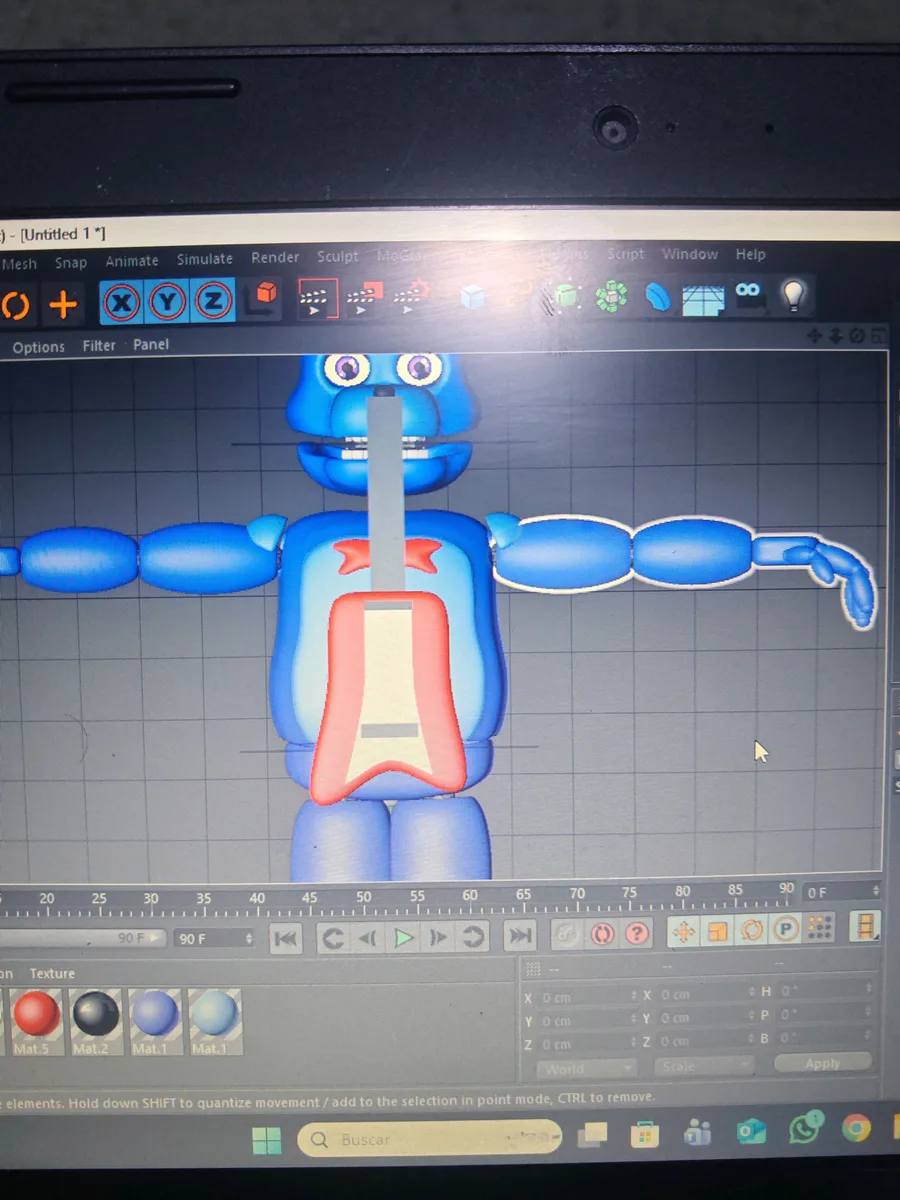Toggle point level animation recording
Screen dimensions: 900x1200
(x=820, y=928)
